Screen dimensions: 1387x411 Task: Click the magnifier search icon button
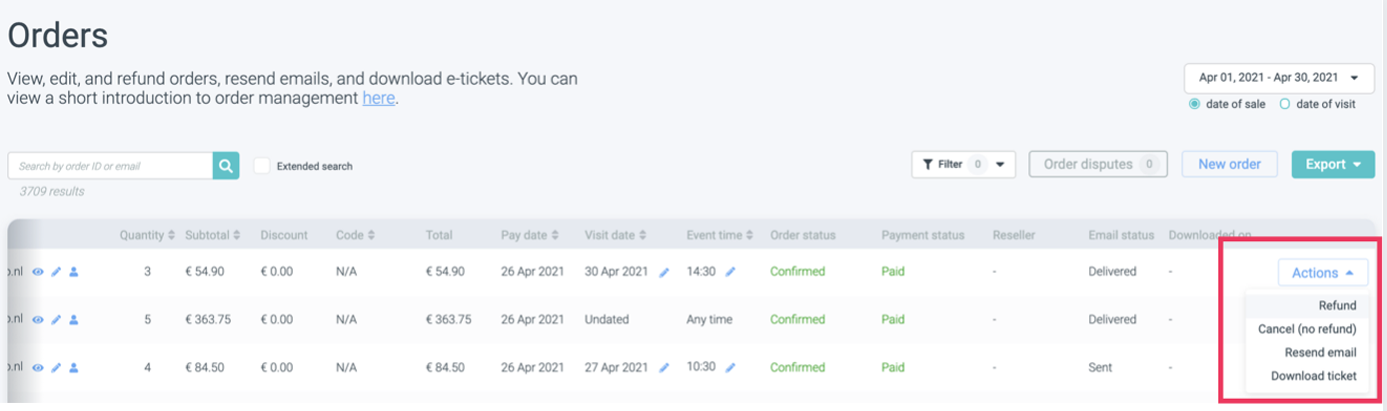tap(226, 166)
